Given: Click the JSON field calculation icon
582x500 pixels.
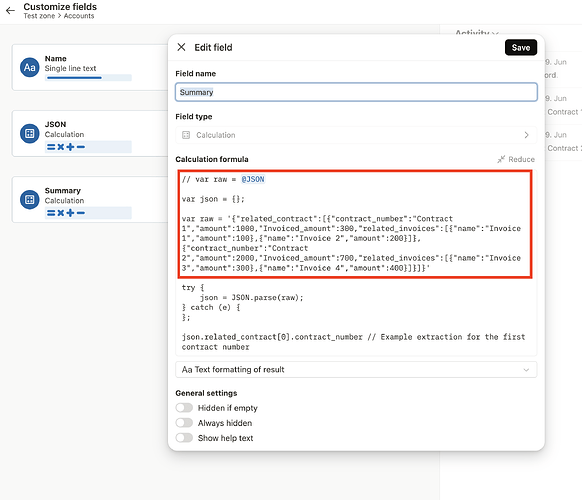Looking at the screenshot, I should click(x=30, y=133).
